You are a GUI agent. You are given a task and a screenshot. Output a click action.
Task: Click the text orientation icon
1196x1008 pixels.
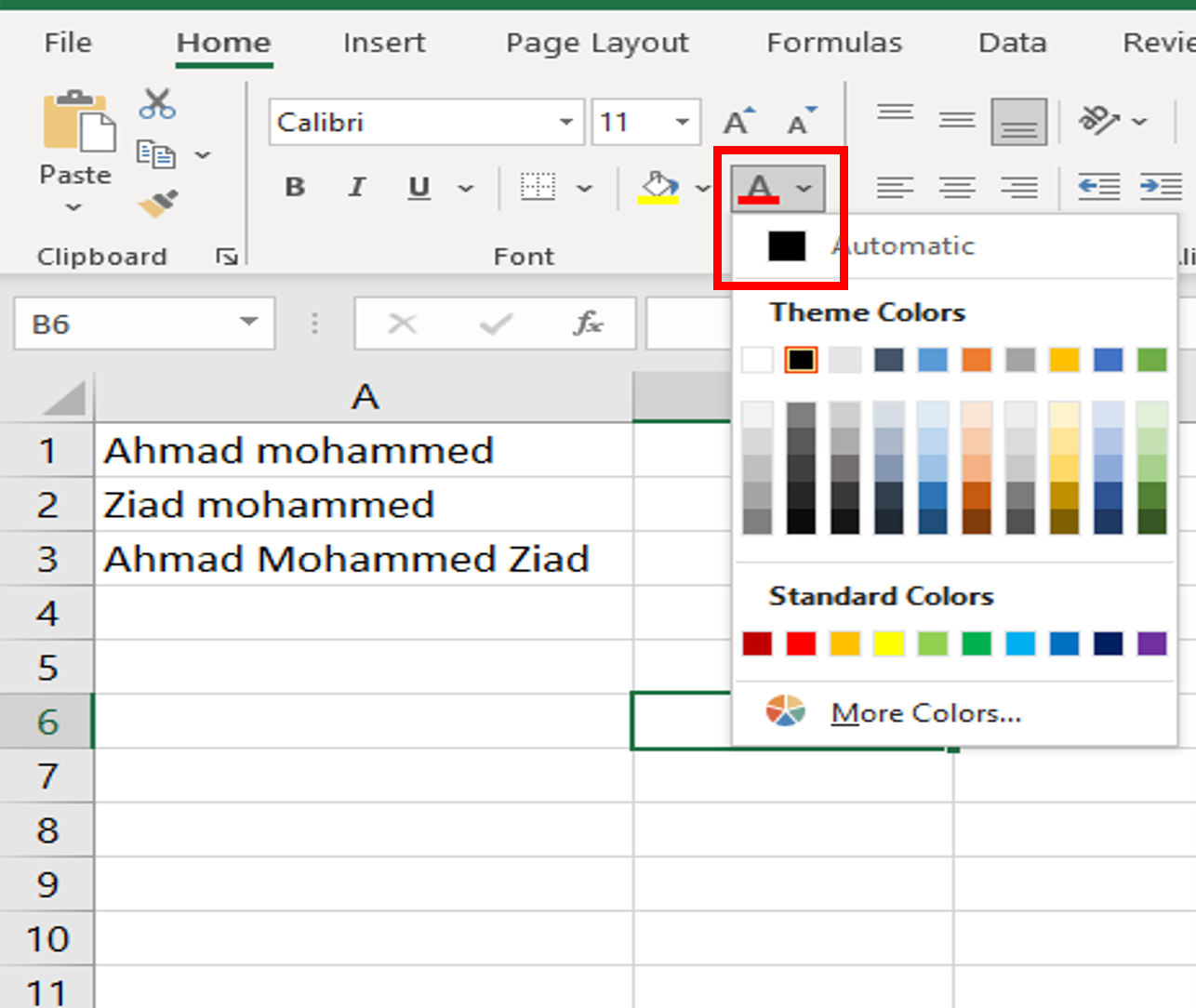pos(1098,120)
